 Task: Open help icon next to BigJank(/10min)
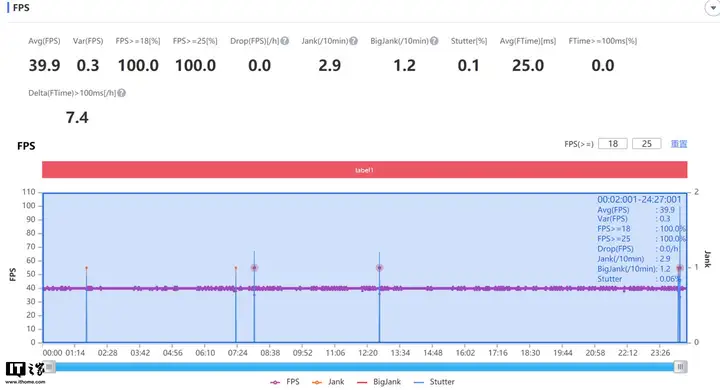pos(434,41)
